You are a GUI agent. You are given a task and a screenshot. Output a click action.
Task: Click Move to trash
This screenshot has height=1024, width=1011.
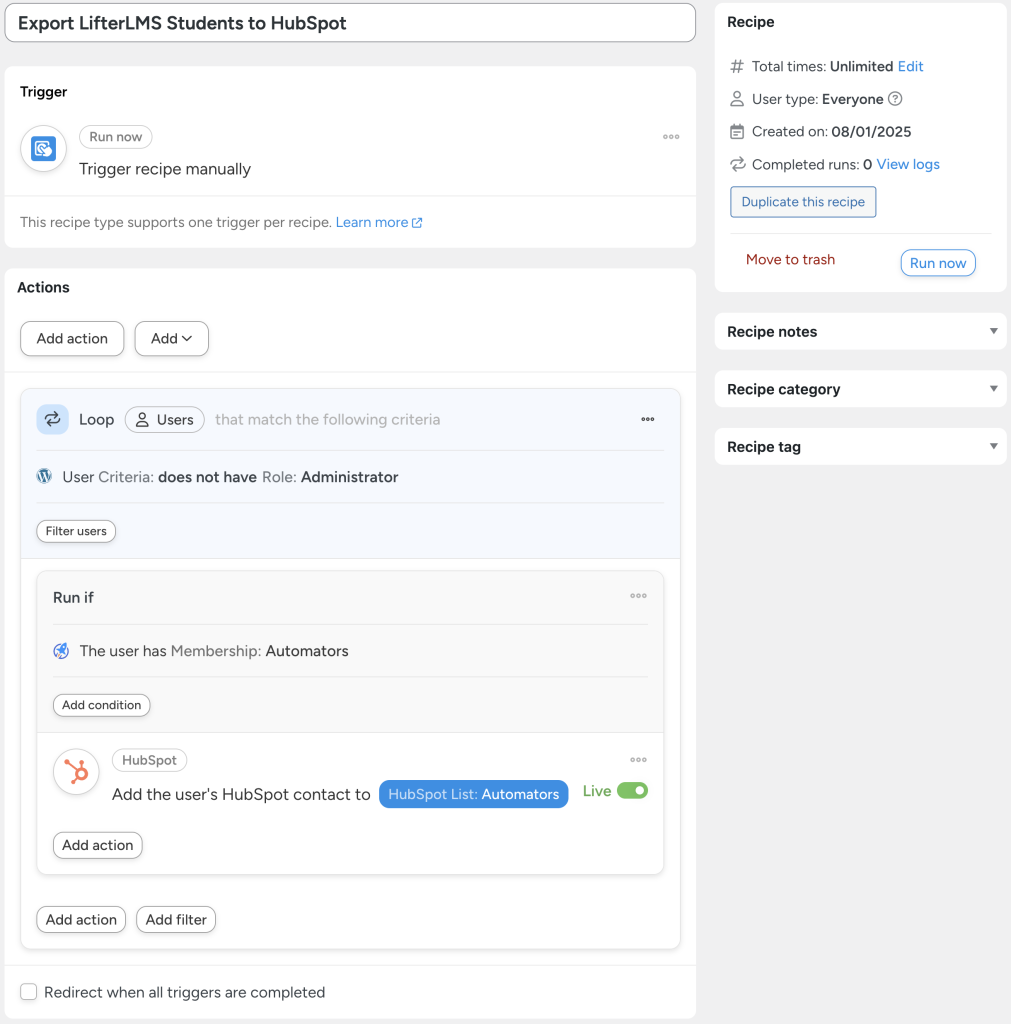pos(790,259)
